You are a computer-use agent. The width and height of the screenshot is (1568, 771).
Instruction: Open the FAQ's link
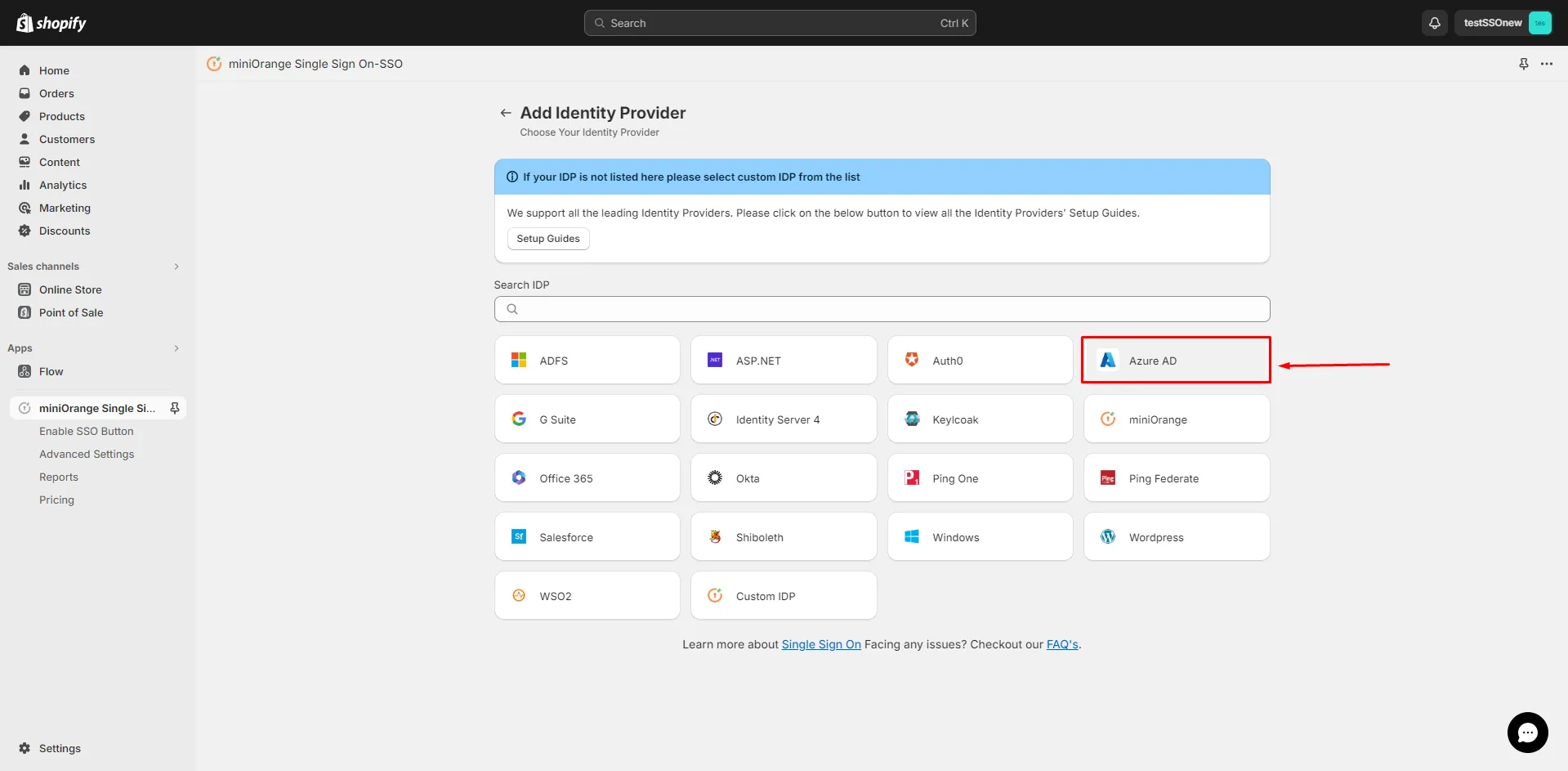[x=1062, y=644]
